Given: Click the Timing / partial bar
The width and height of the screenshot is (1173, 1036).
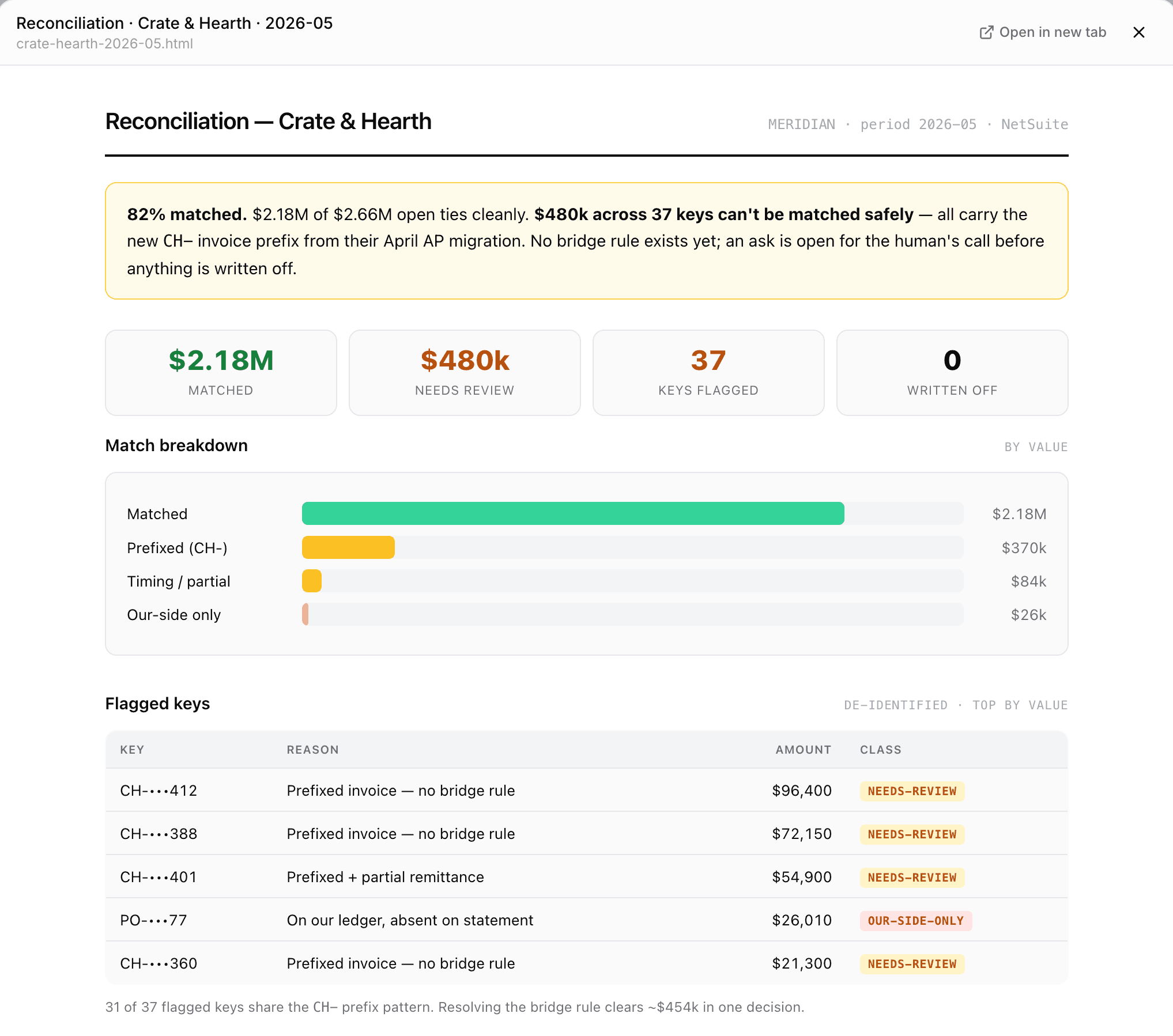Looking at the screenshot, I should pyautogui.click(x=312, y=581).
